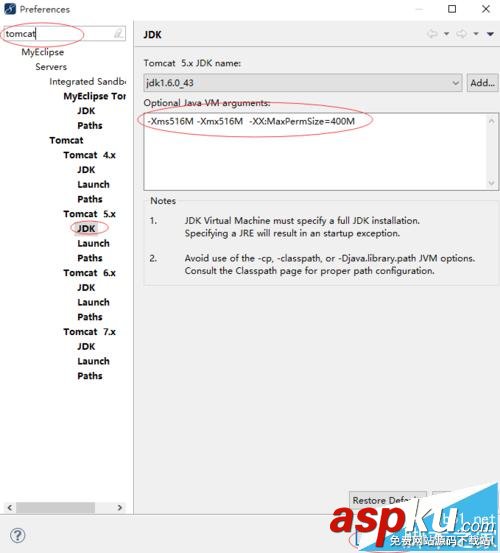This screenshot has width=500, height=553.
Task: Open the back history dropdown arrow
Action: [x=446, y=34]
